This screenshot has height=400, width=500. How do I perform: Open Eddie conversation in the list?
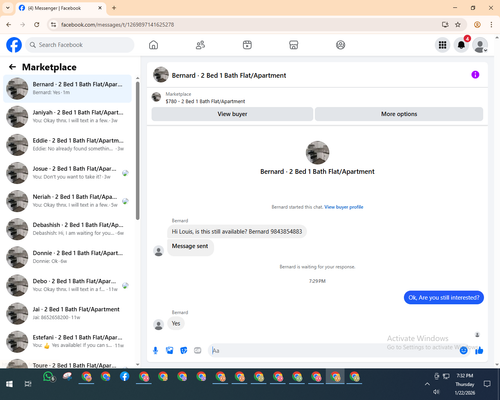click(67, 144)
